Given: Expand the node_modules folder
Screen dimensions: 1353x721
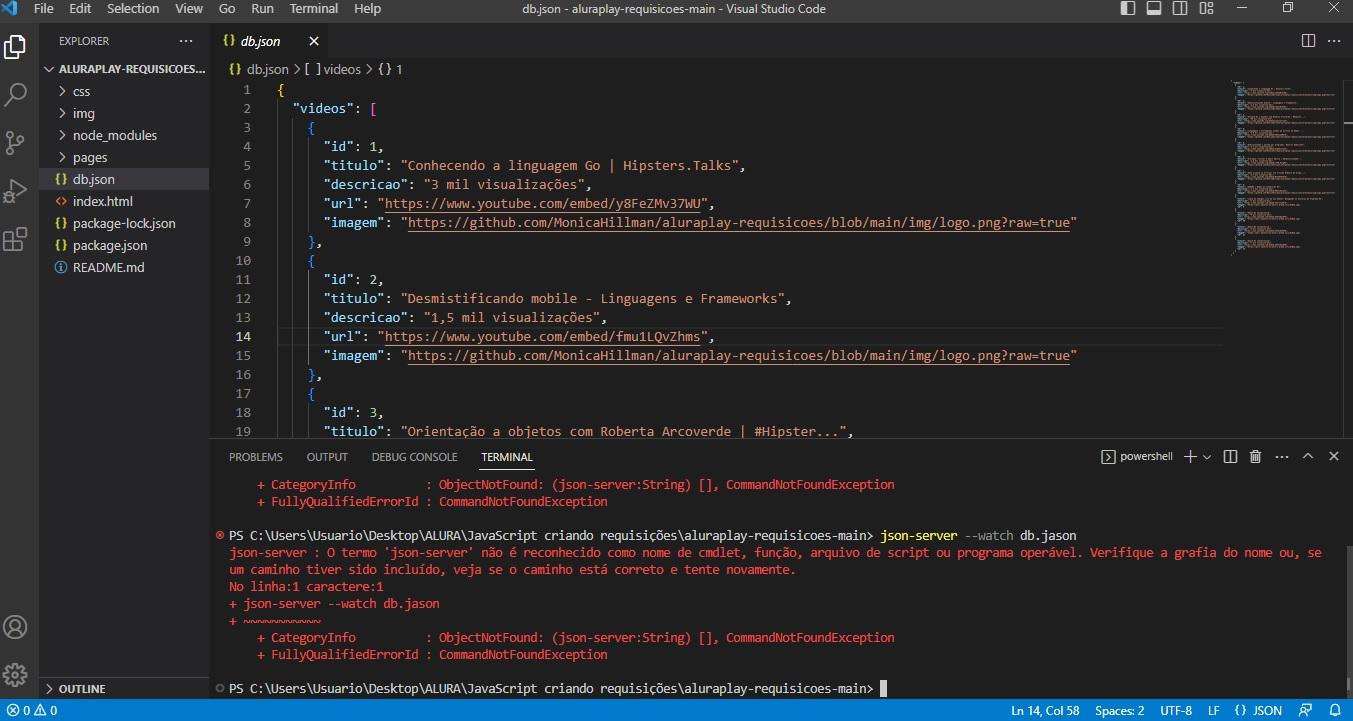Looking at the screenshot, I should (124, 135).
